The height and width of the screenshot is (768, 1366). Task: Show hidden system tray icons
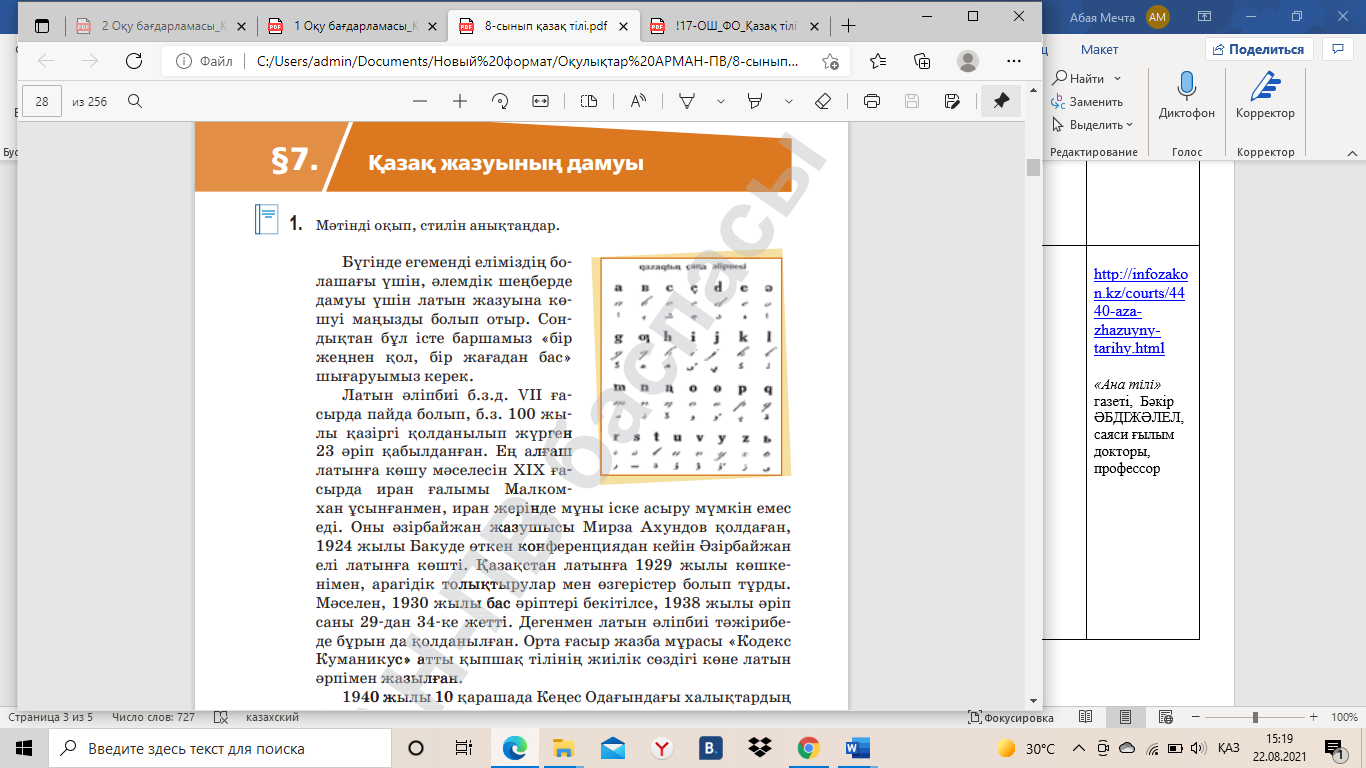pos(1078,748)
